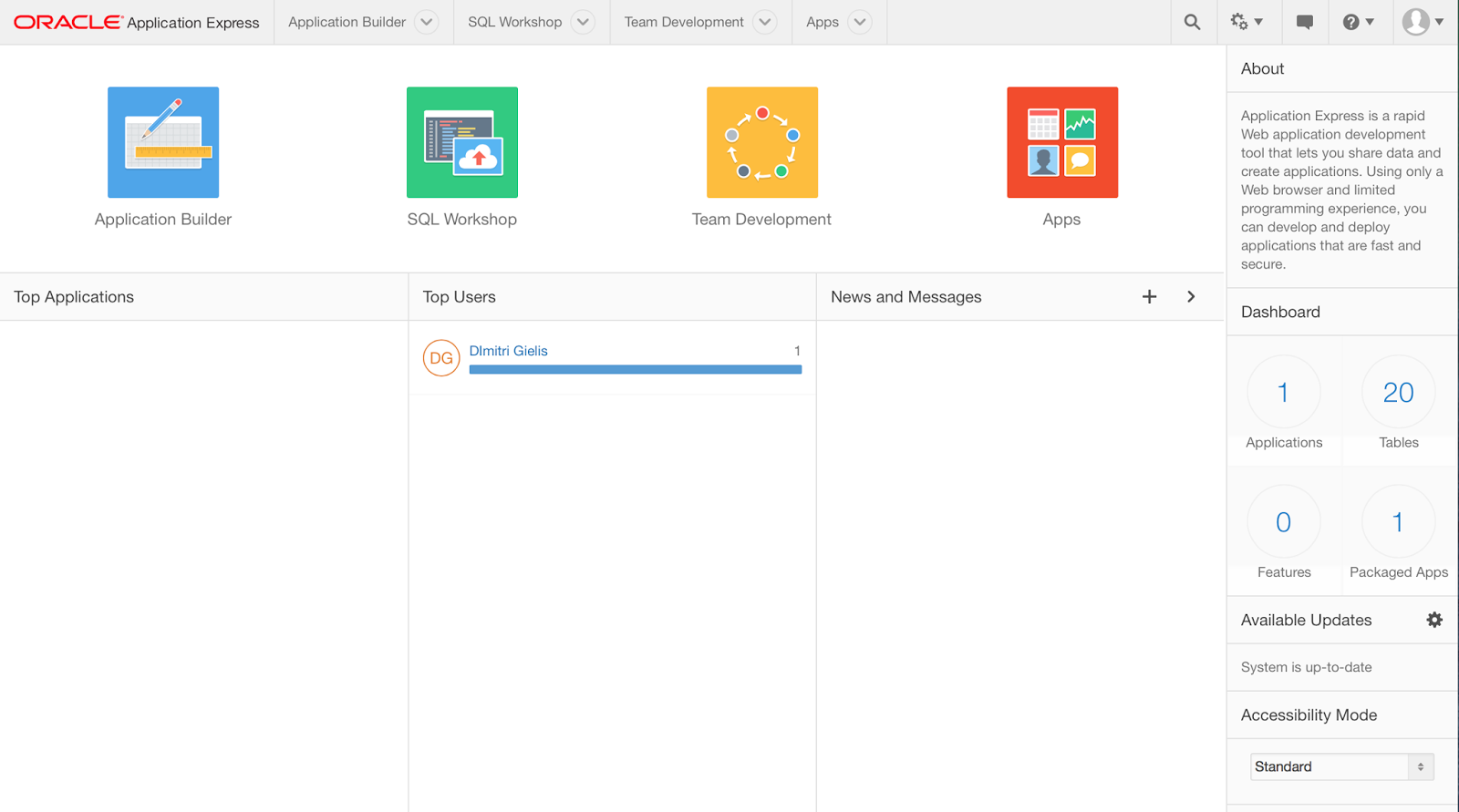This screenshot has width=1459, height=812.
Task: Expand News and Messages chevron arrow
Action: click(1191, 297)
